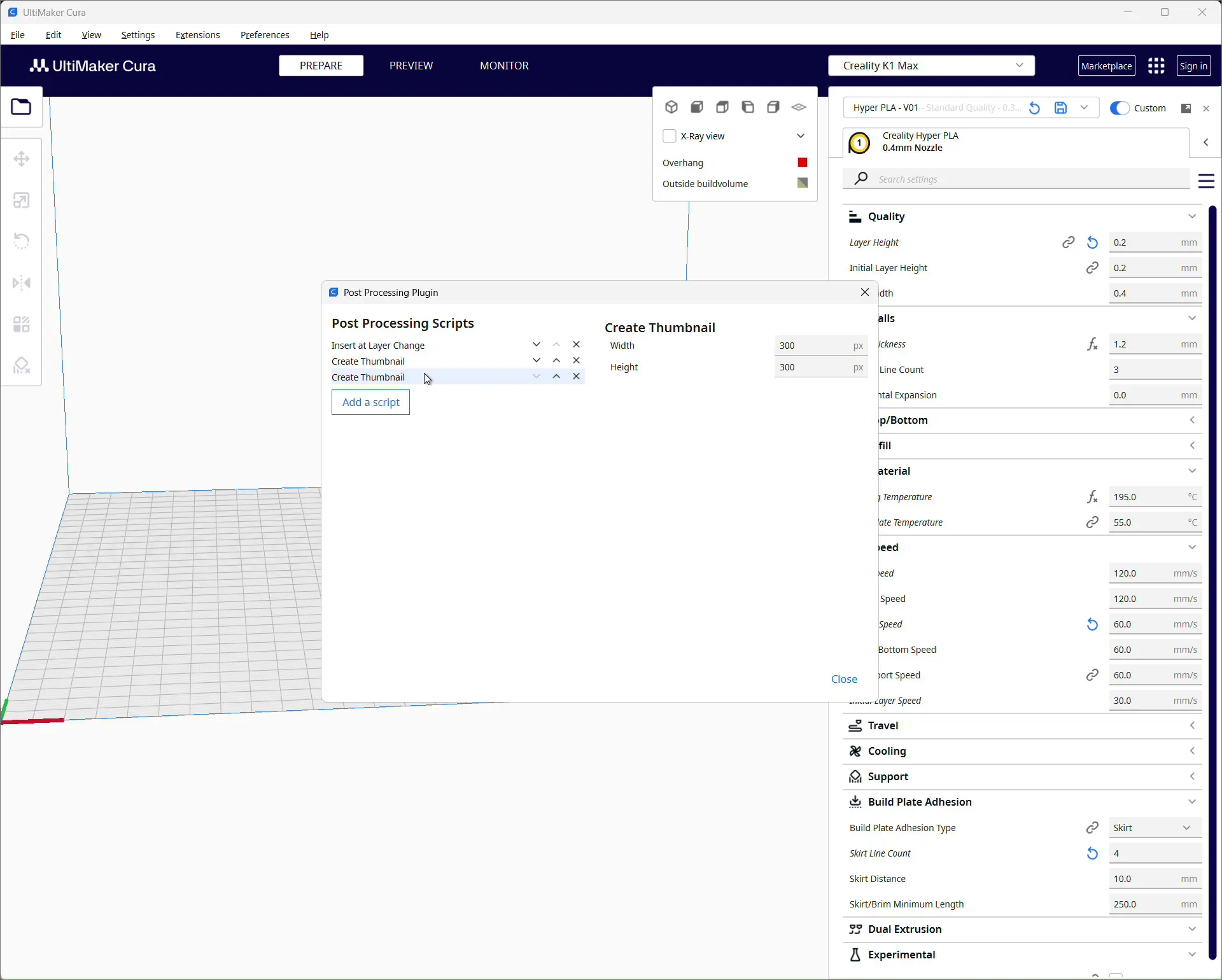Switch to the PREVIEW tab
The height and width of the screenshot is (980, 1222).
pyautogui.click(x=411, y=66)
